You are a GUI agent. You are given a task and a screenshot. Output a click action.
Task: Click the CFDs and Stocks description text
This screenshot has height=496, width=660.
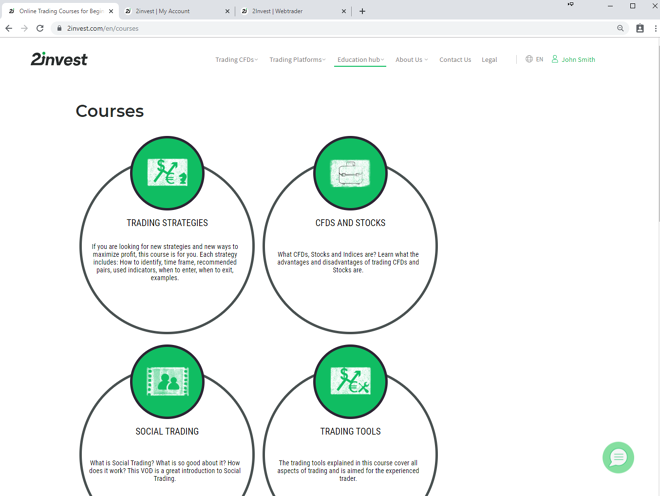coord(348,262)
